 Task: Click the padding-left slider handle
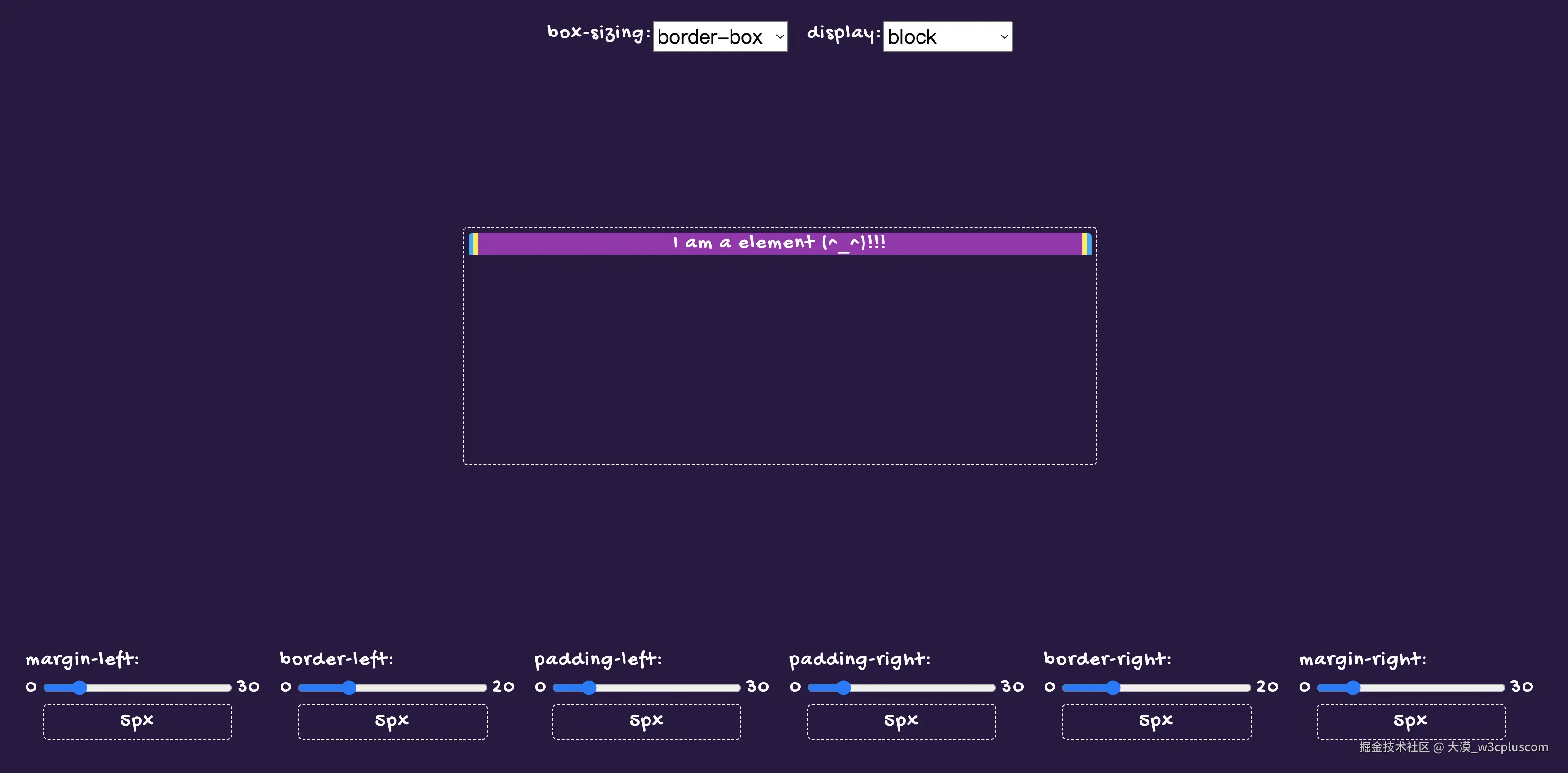[x=588, y=688]
